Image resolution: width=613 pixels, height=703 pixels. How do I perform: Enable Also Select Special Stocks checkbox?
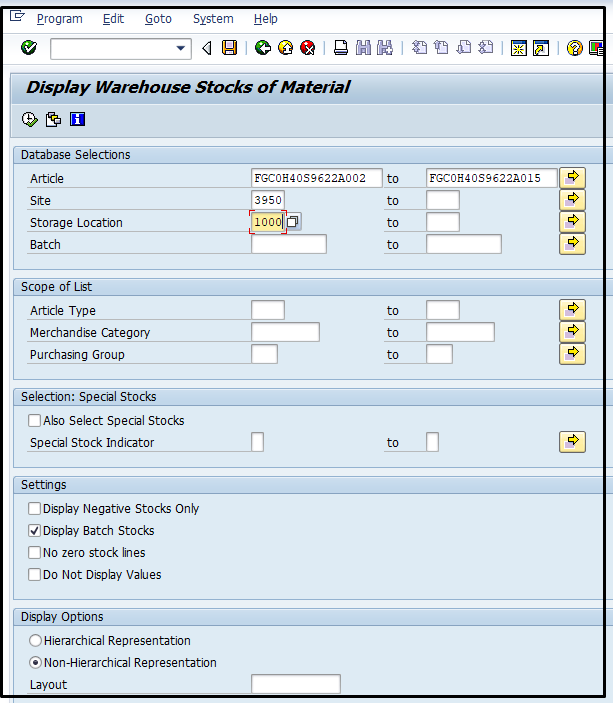coord(35,421)
